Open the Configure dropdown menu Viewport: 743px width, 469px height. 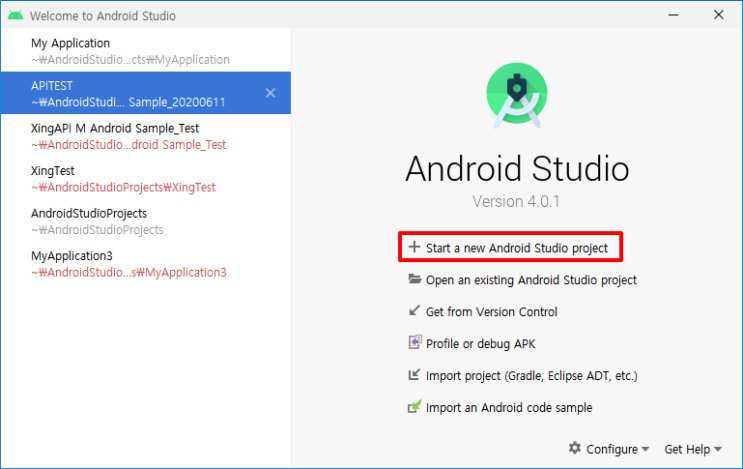tap(609, 449)
